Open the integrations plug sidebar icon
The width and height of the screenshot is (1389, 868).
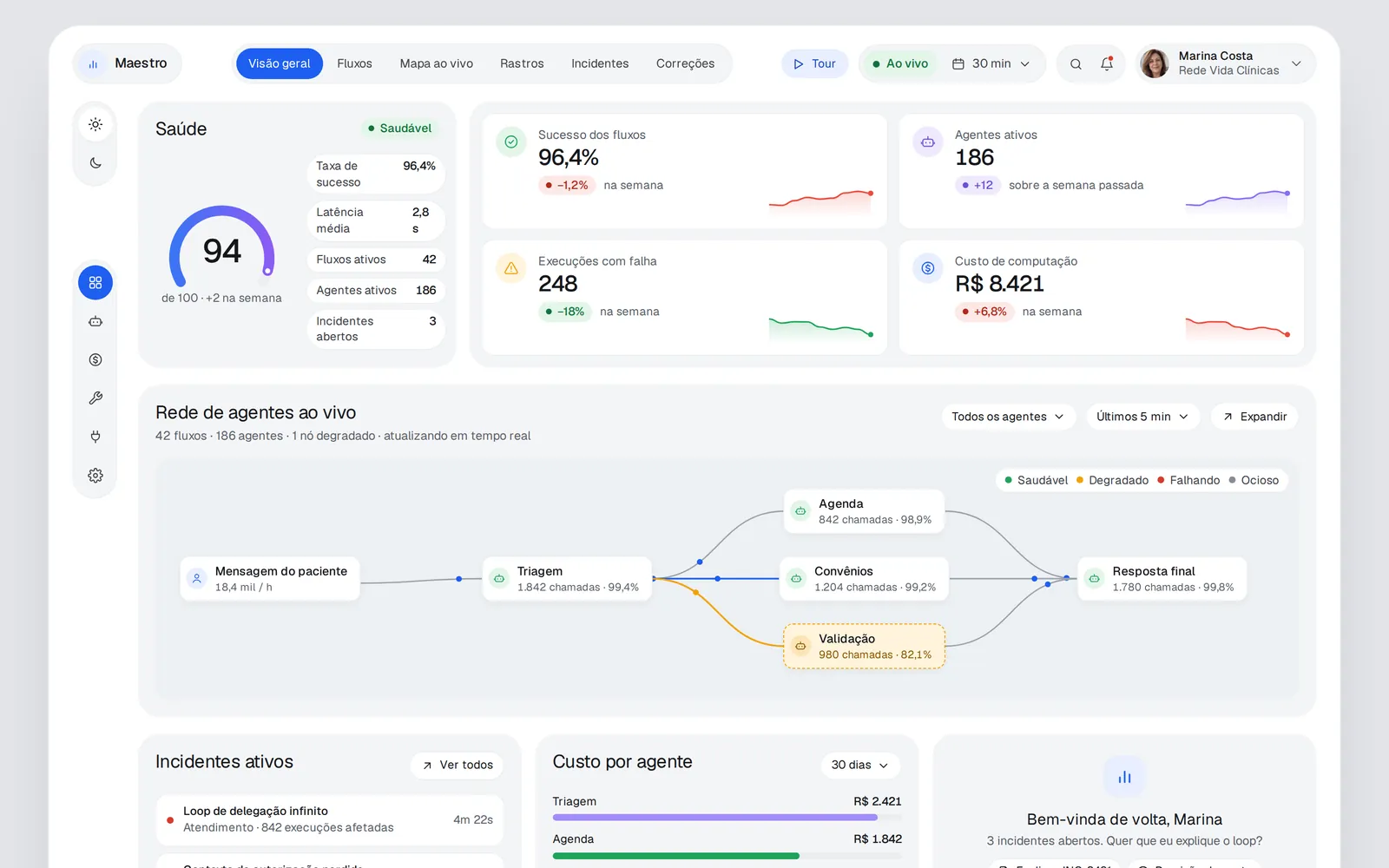(x=95, y=437)
